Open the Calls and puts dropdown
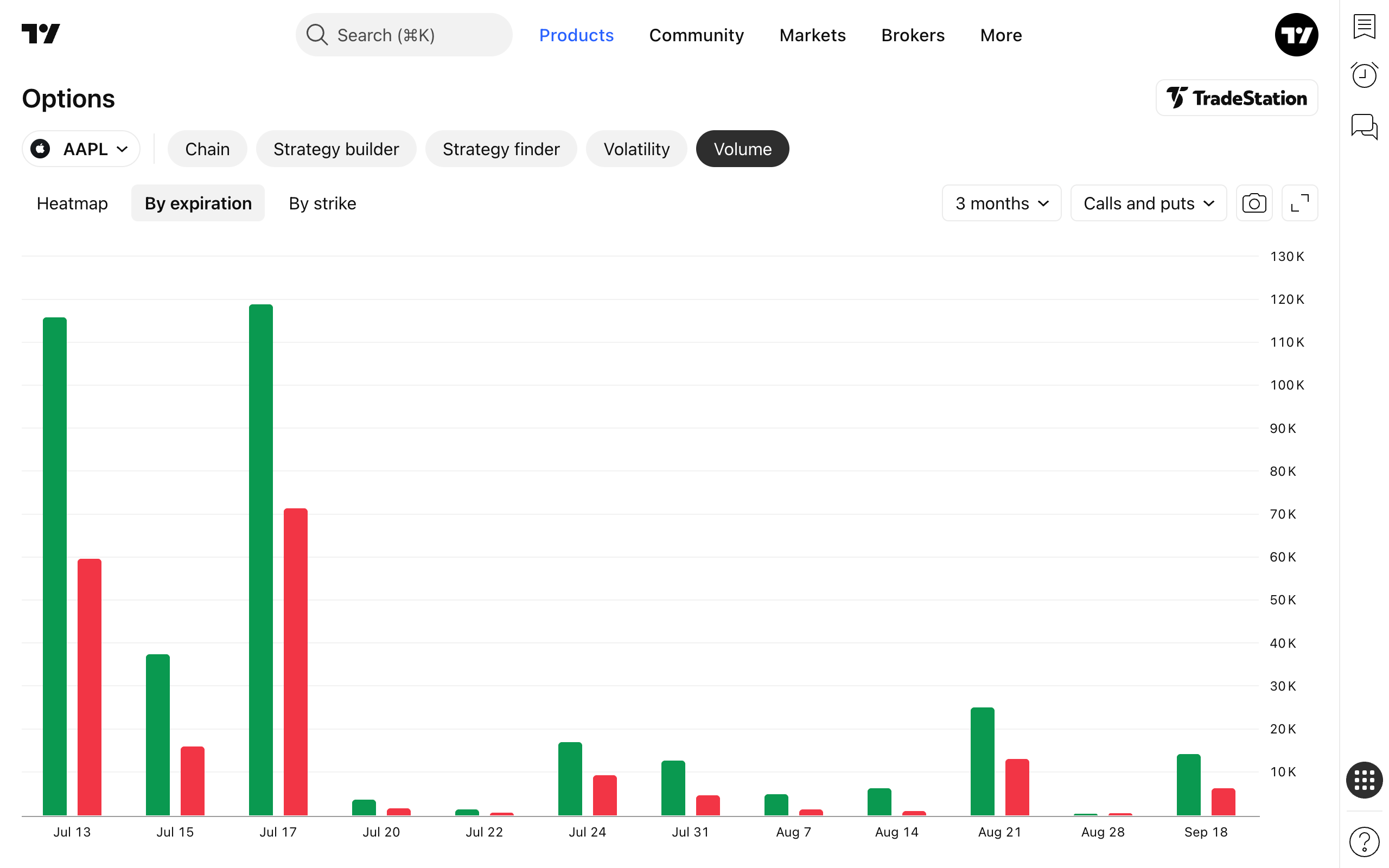The width and height of the screenshot is (1389, 868). point(1149,203)
